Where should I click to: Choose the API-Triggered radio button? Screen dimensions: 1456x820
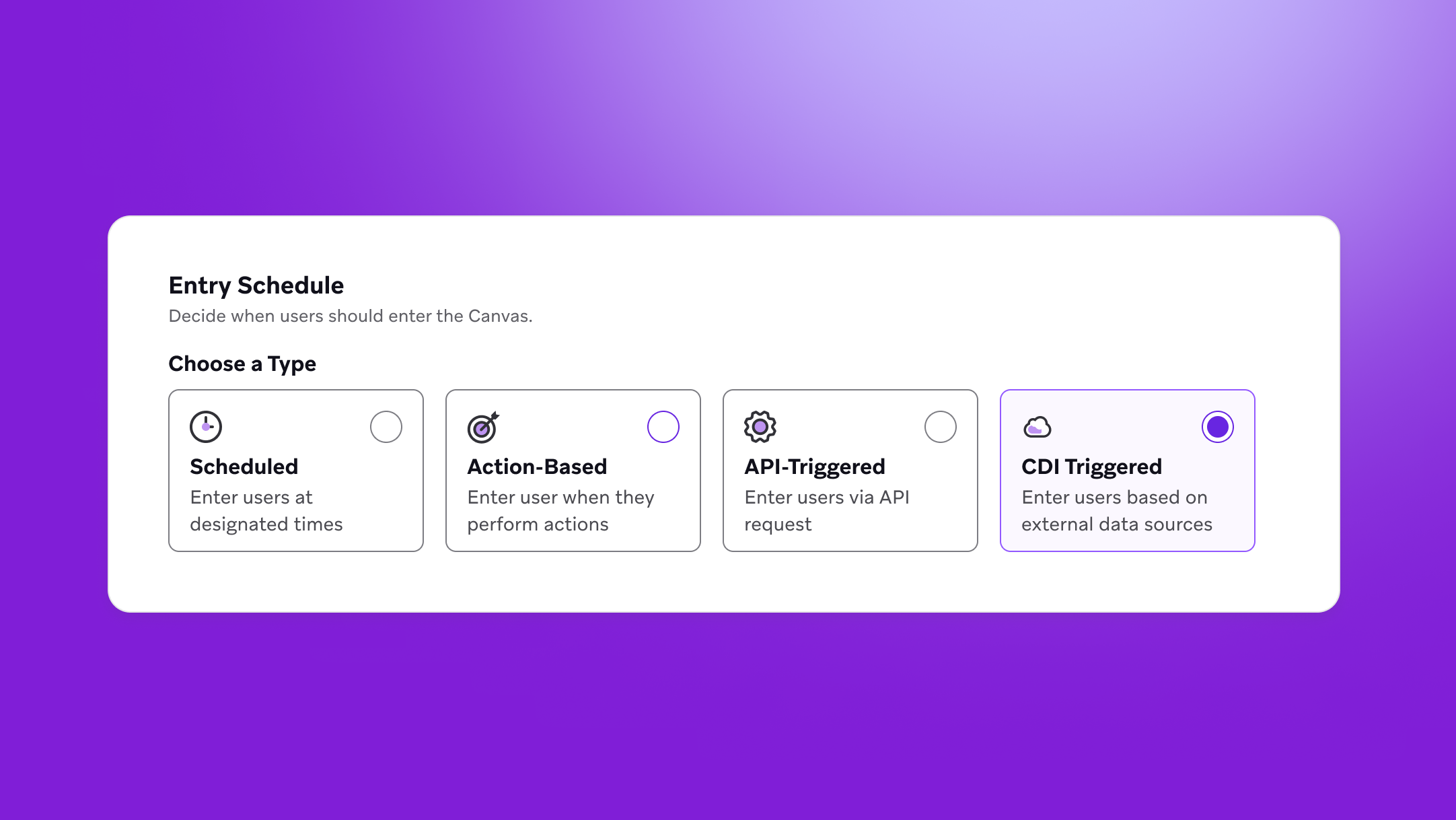click(x=941, y=427)
